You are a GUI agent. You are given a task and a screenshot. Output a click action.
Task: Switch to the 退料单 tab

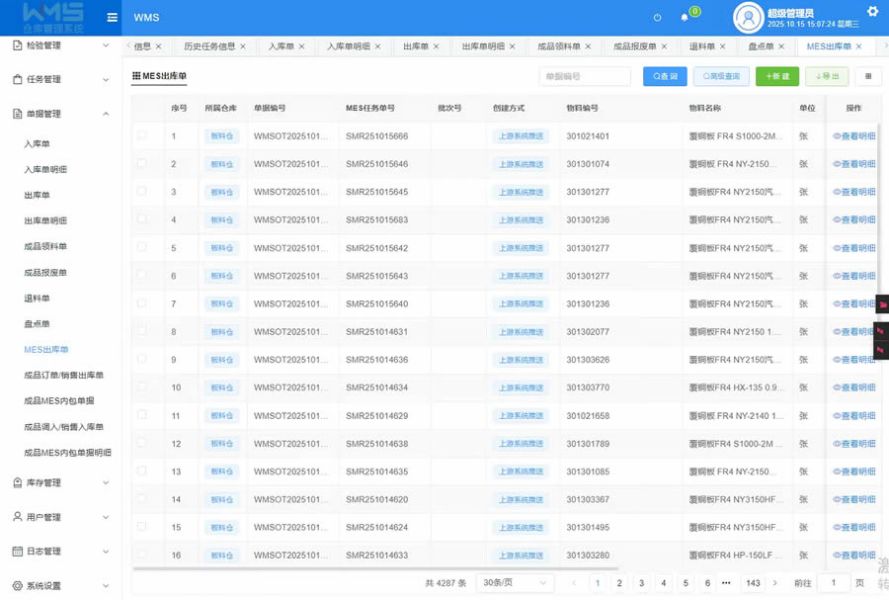(x=702, y=47)
